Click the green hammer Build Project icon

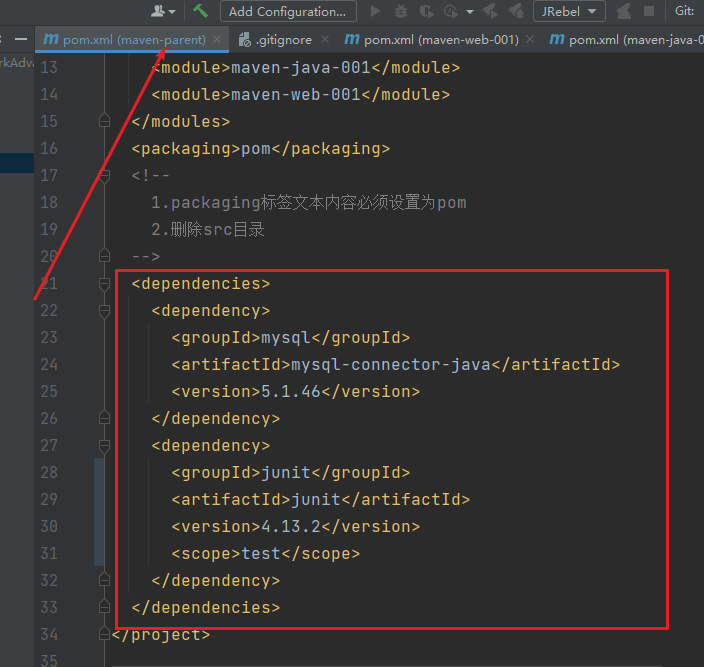(200, 11)
